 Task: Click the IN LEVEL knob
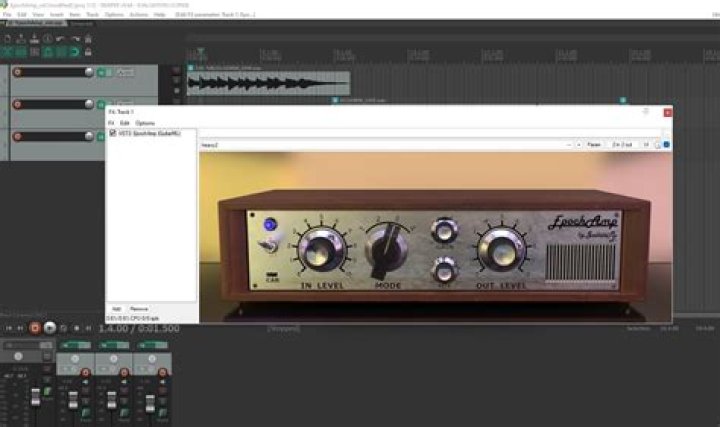pyautogui.click(x=321, y=250)
